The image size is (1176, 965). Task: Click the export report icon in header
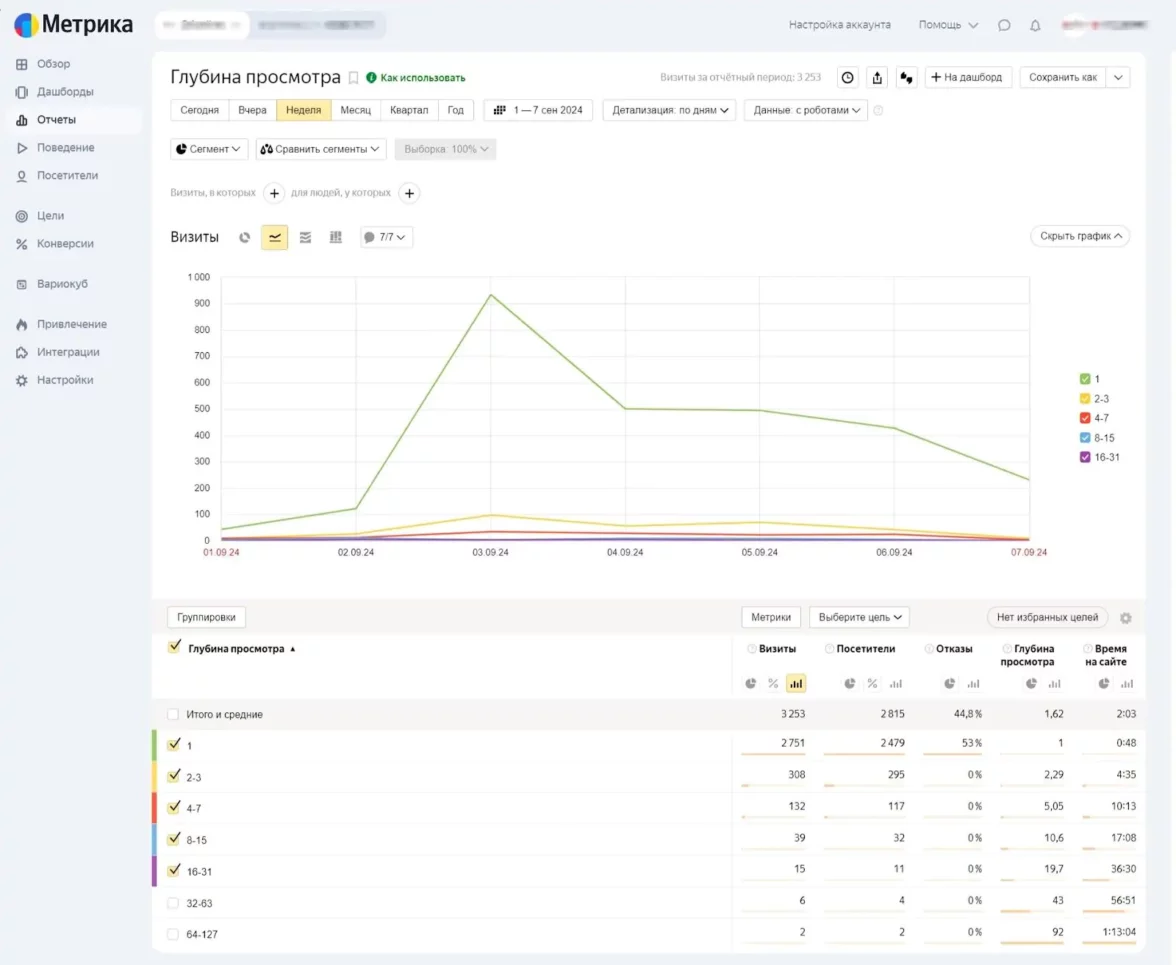pyautogui.click(x=878, y=77)
